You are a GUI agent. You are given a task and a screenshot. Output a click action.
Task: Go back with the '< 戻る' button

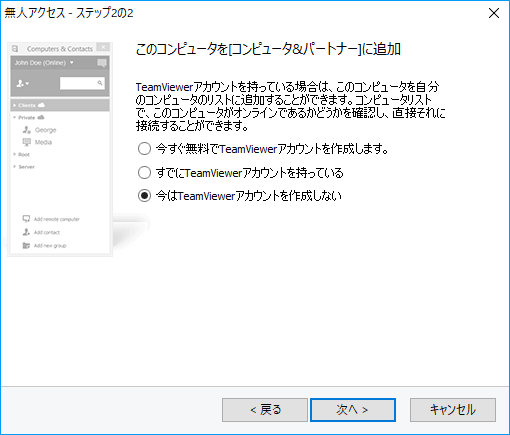point(265,410)
